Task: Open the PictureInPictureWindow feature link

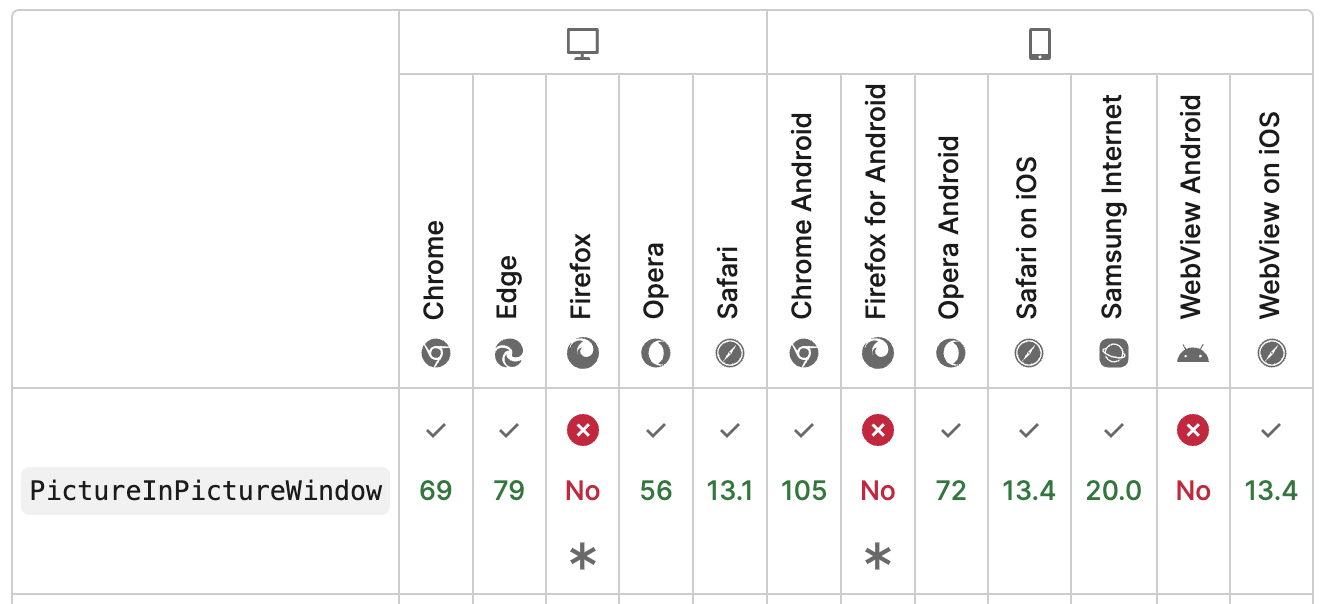Action: point(206,491)
